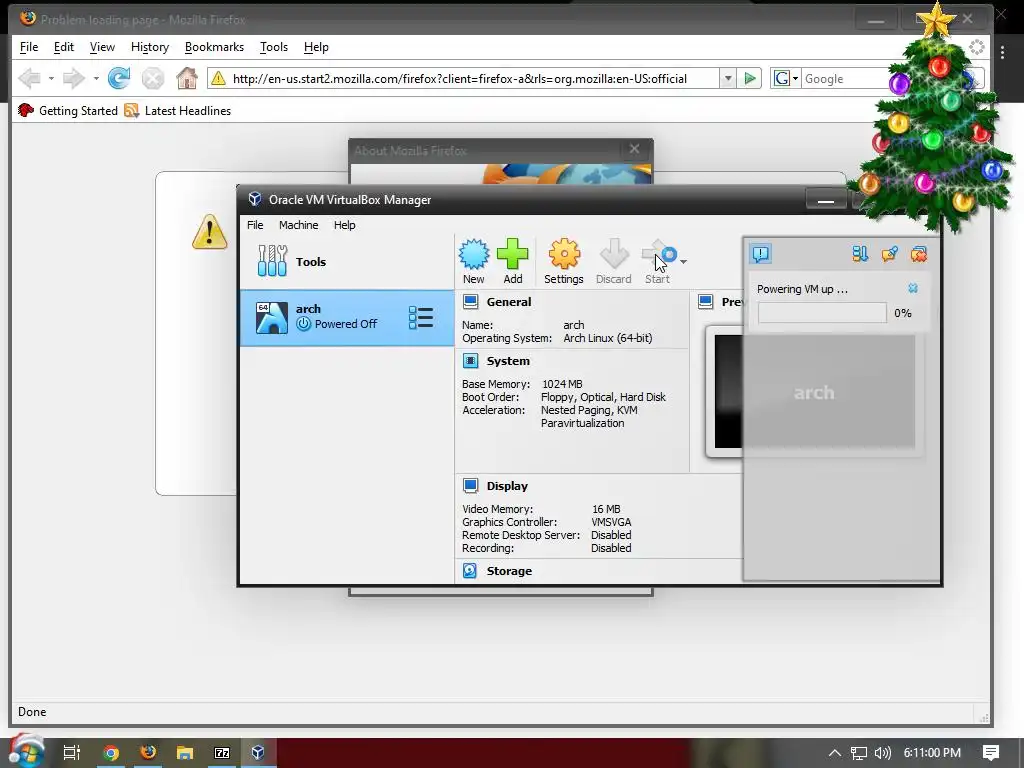This screenshot has height=768, width=1024.
Task: Open 7-Zip from the taskbar
Action: (x=222, y=752)
